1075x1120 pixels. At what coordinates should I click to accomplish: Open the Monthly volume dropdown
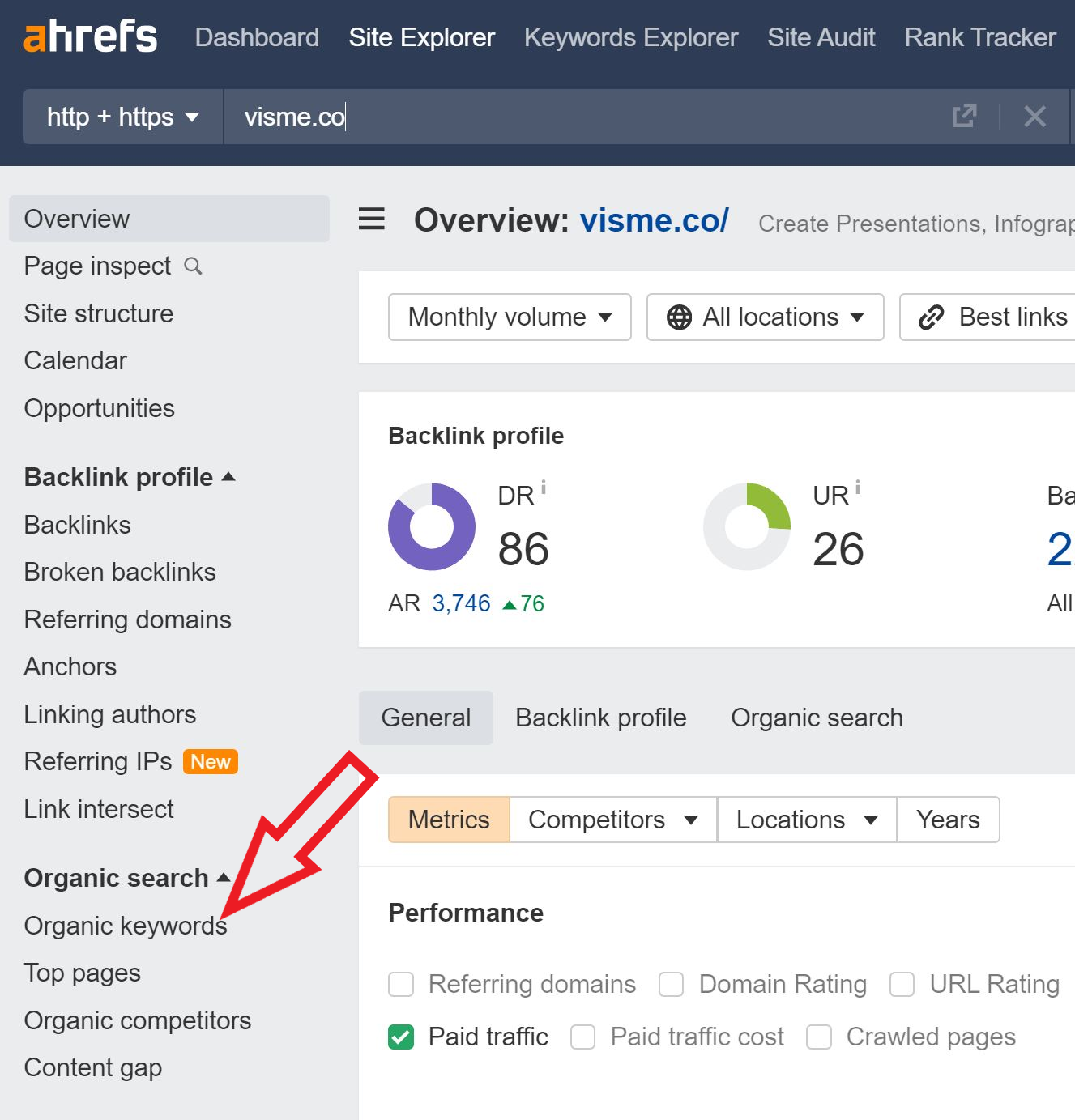click(x=510, y=317)
